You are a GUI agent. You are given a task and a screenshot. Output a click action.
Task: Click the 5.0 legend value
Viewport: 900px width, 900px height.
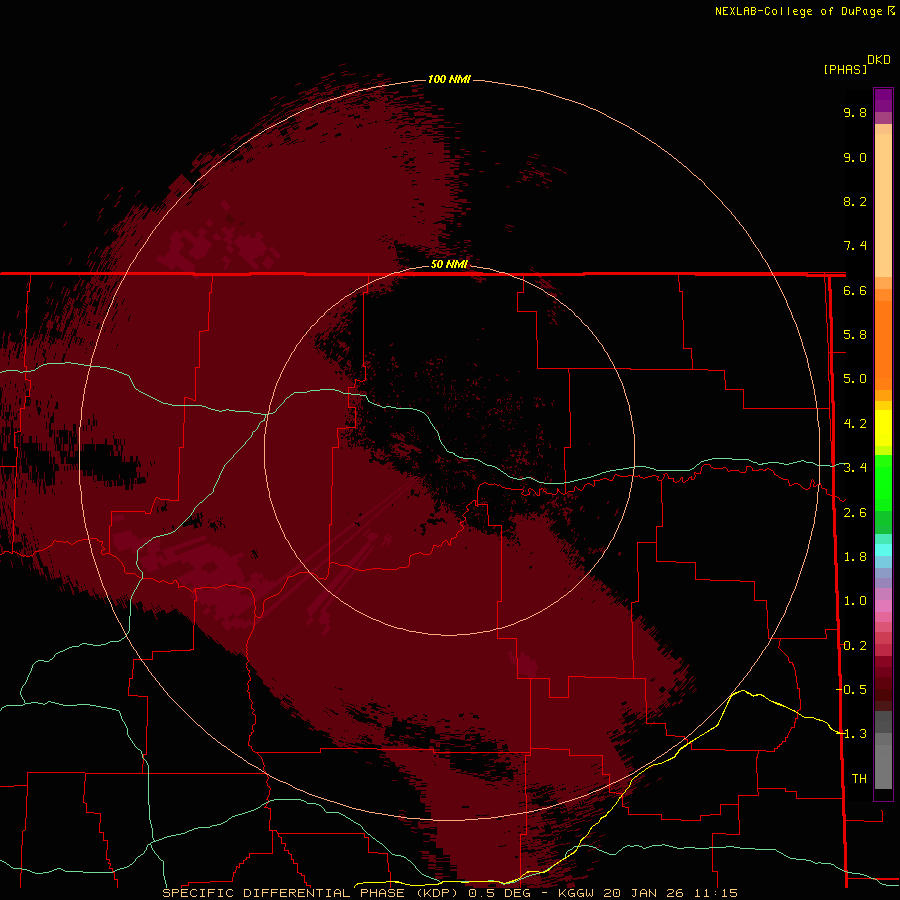click(855, 379)
